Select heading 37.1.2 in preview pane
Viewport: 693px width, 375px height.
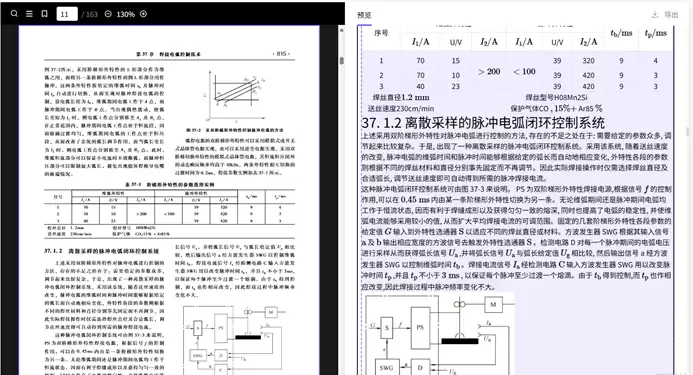click(483, 122)
